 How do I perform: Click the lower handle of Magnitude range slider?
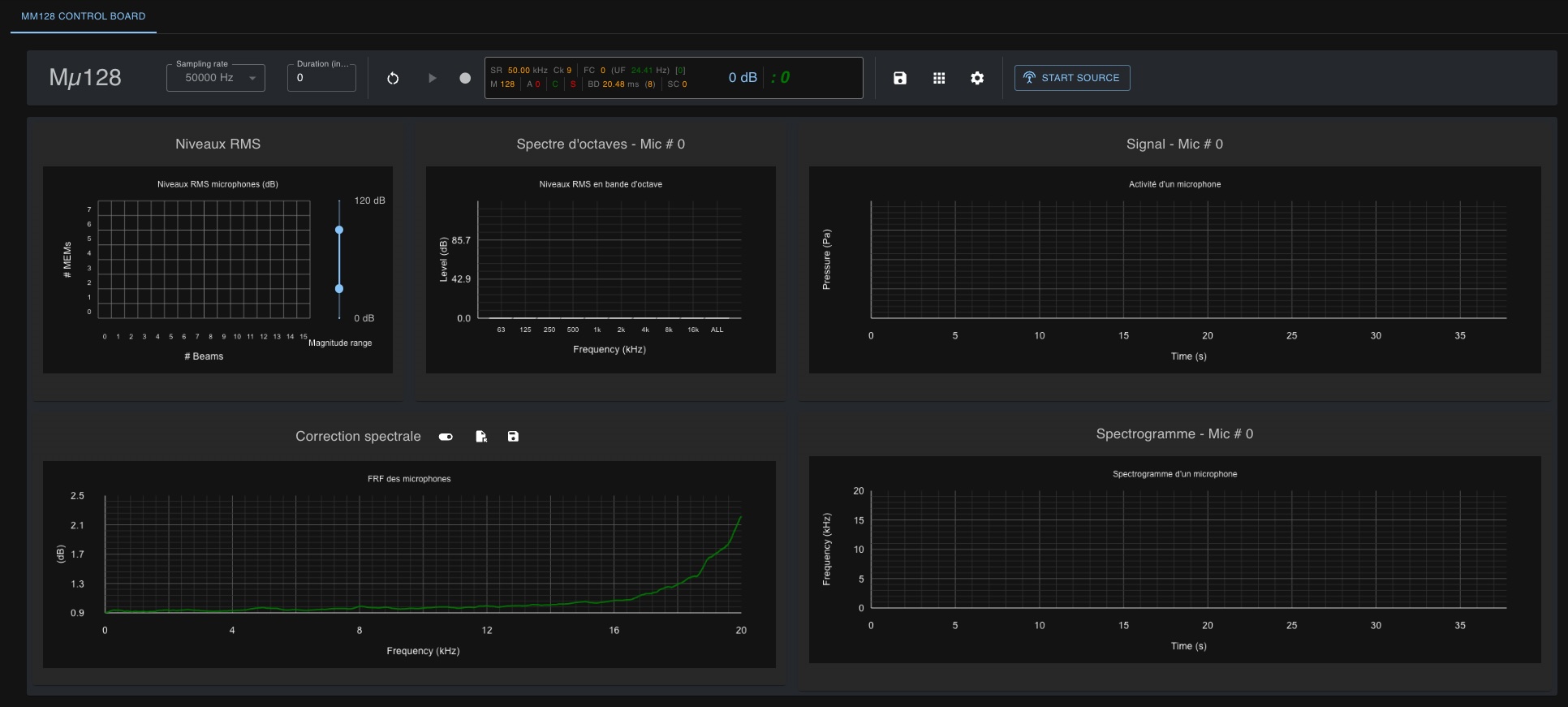[x=339, y=288]
